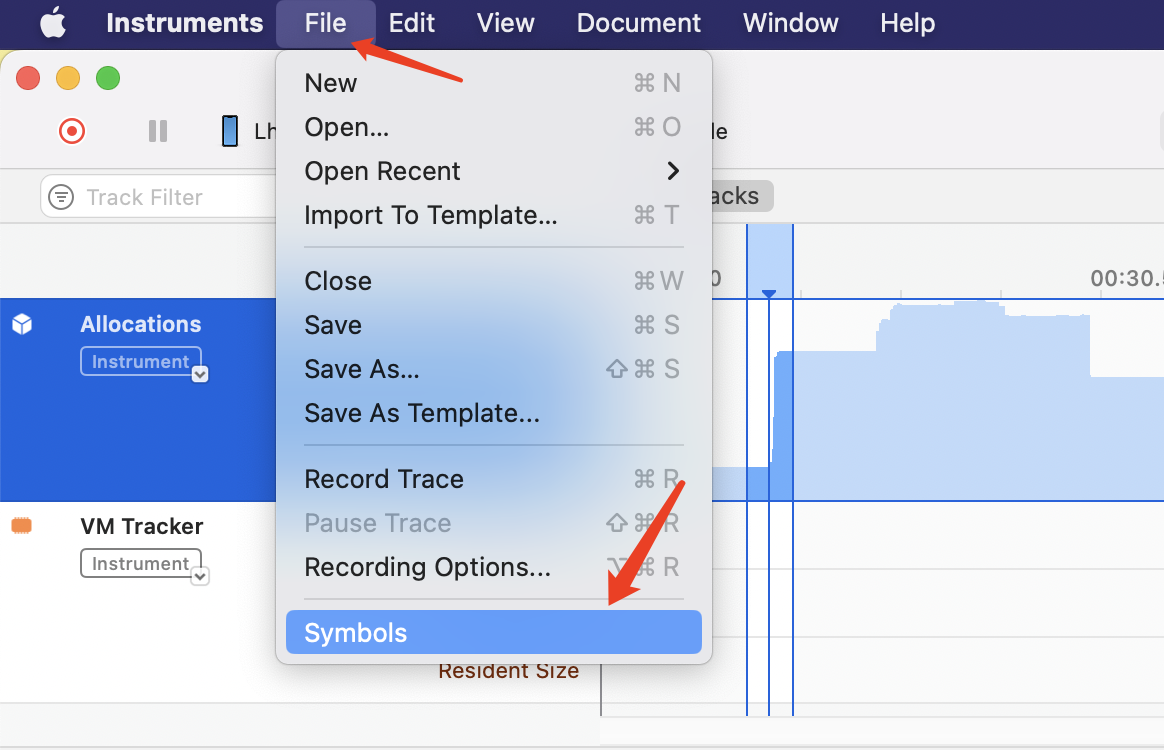Open the Edit menu
1164x750 pixels.
(411, 23)
